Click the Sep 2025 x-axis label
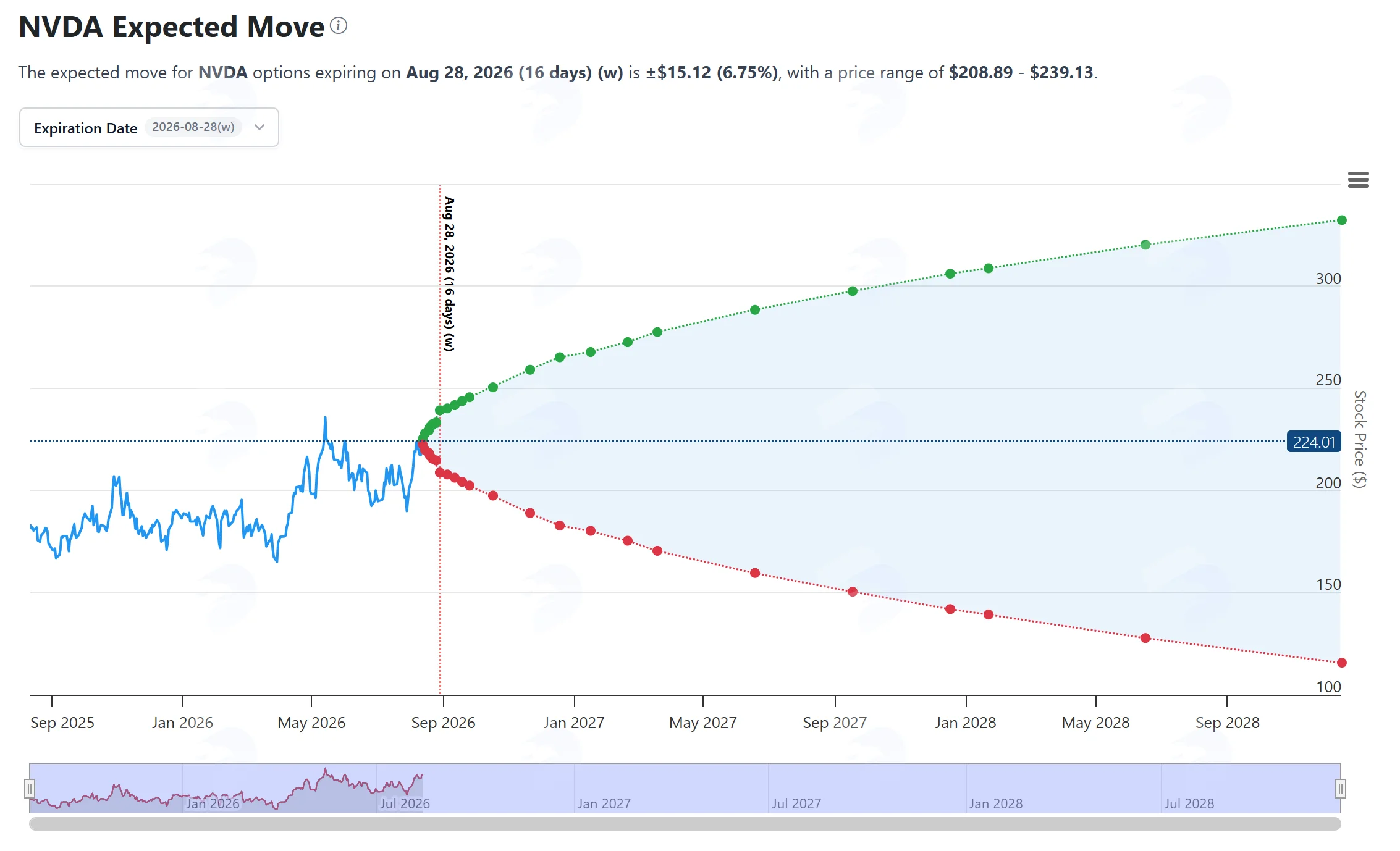1400x851 pixels. [62, 723]
